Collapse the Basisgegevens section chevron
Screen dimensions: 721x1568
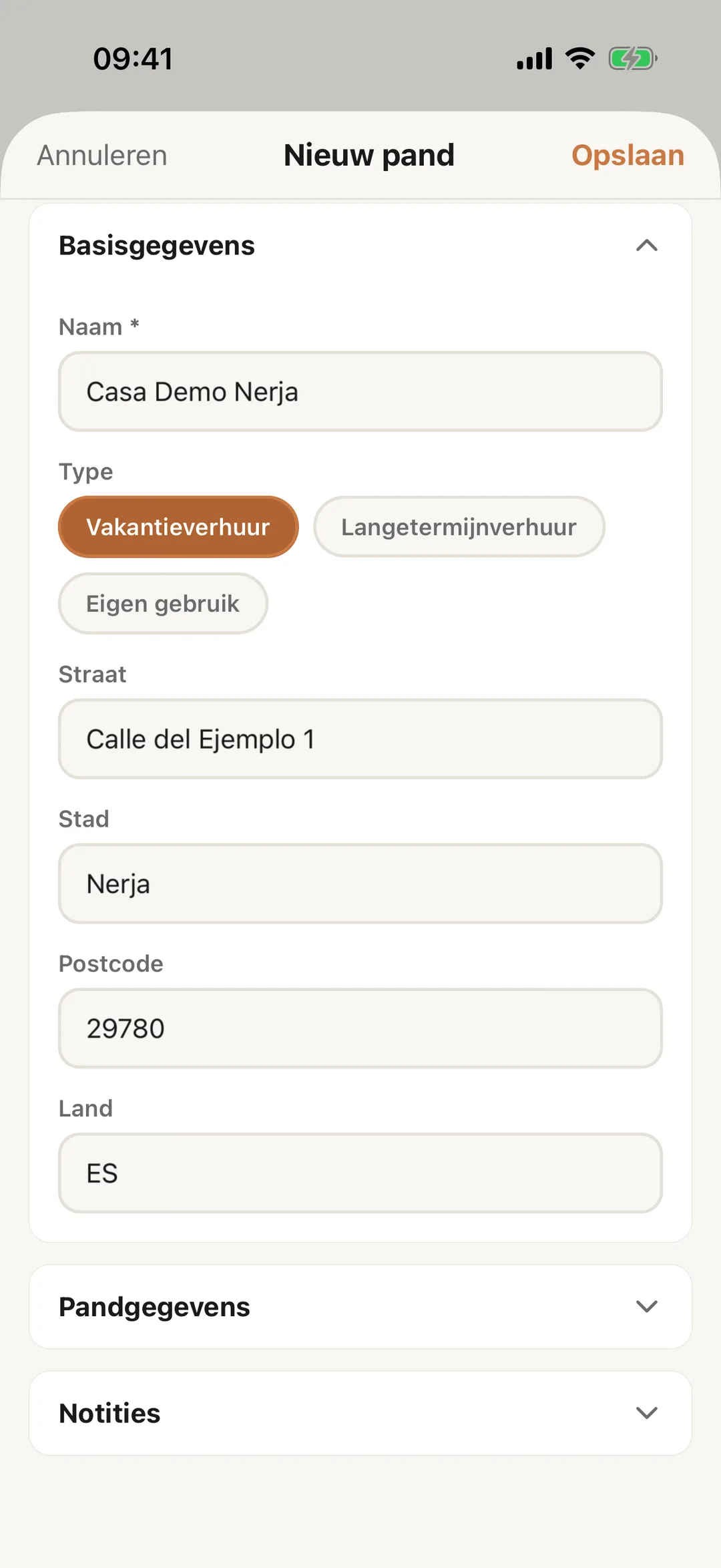pyautogui.click(x=646, y=246)
